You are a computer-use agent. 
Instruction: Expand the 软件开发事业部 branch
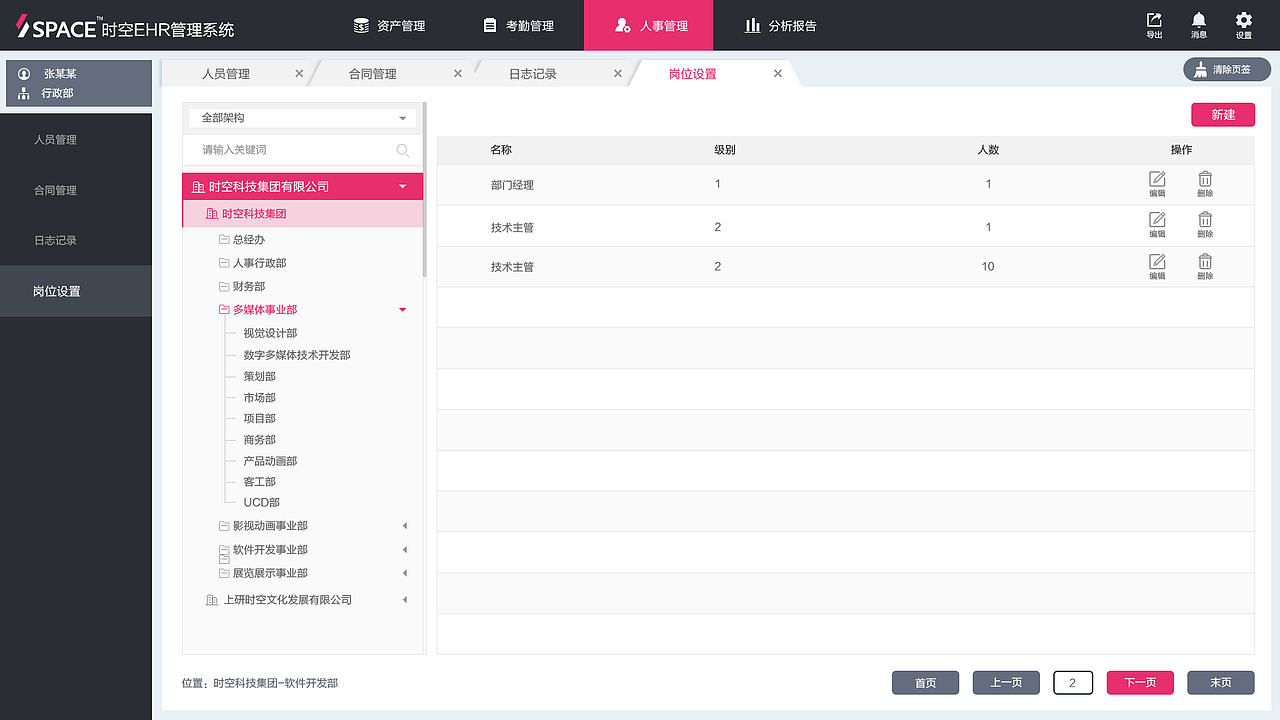(x=404, y=550)
